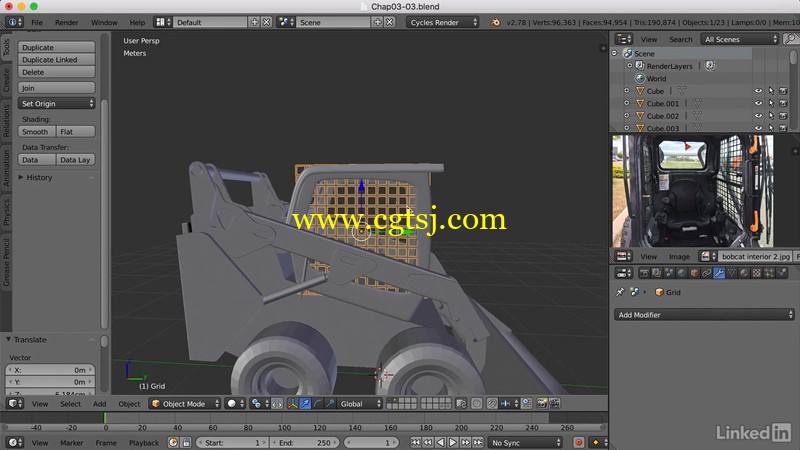Click the OpenGL render image camera icon

pos(542,404)
